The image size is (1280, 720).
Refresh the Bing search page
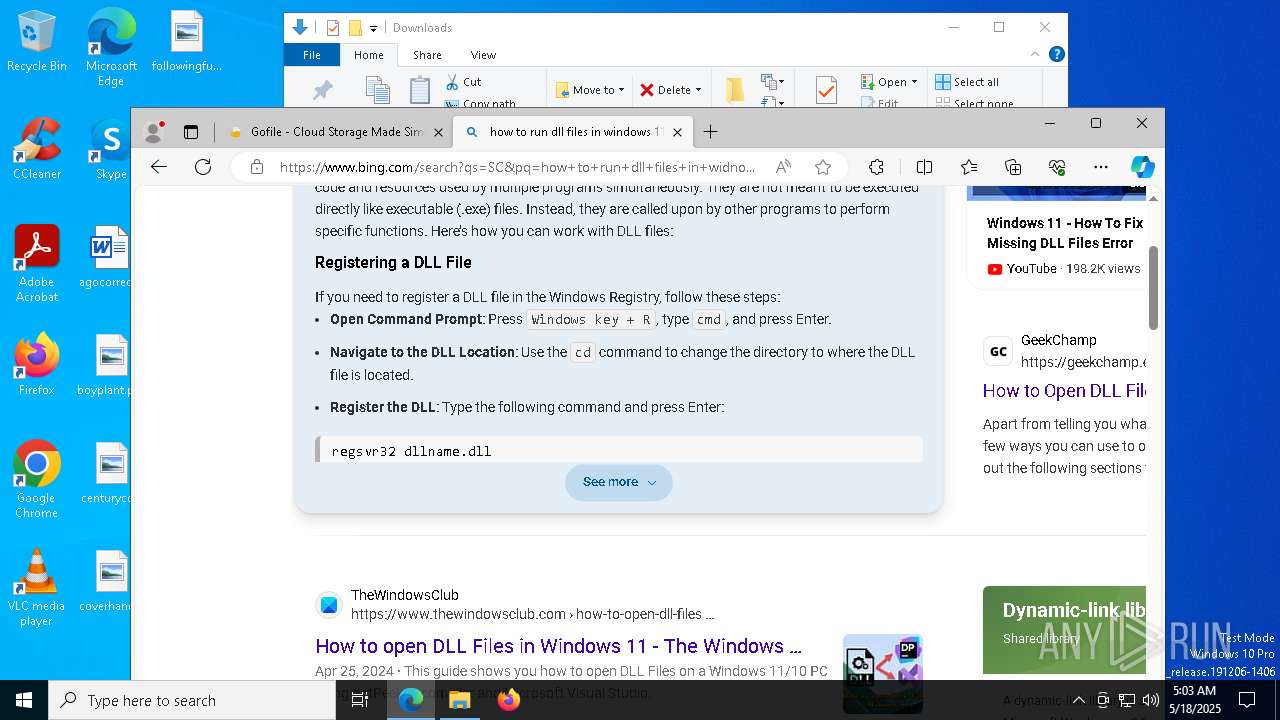(203, 167)
